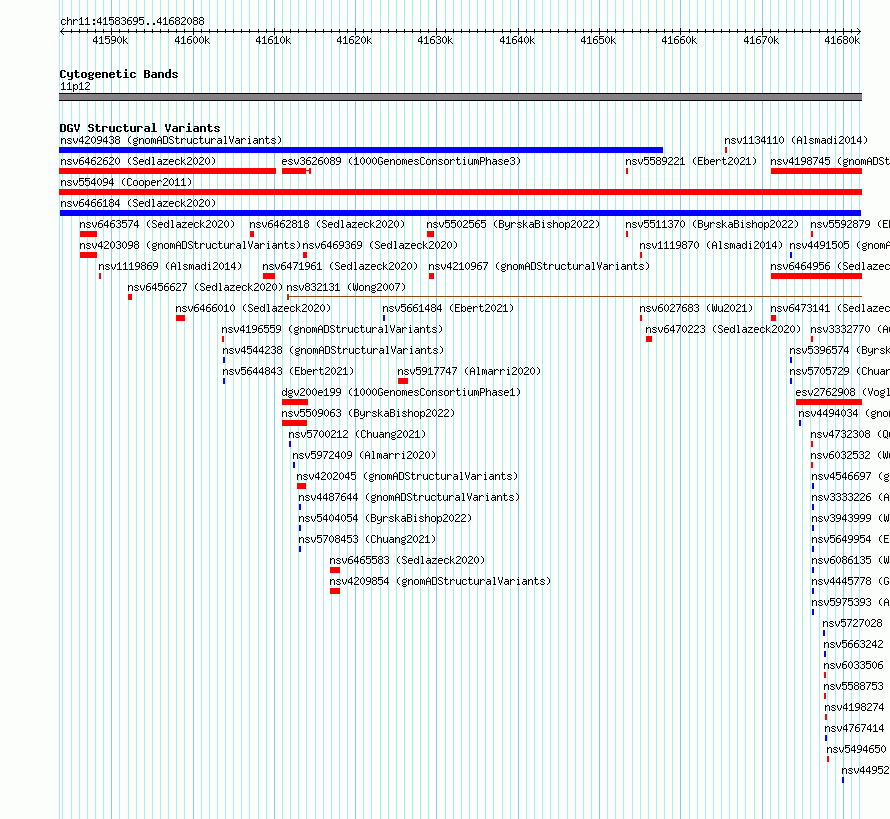The image size is (890, 819).
Task: Click the nsv4209438 gnomADStructuralVariants label
Action: 171,140
